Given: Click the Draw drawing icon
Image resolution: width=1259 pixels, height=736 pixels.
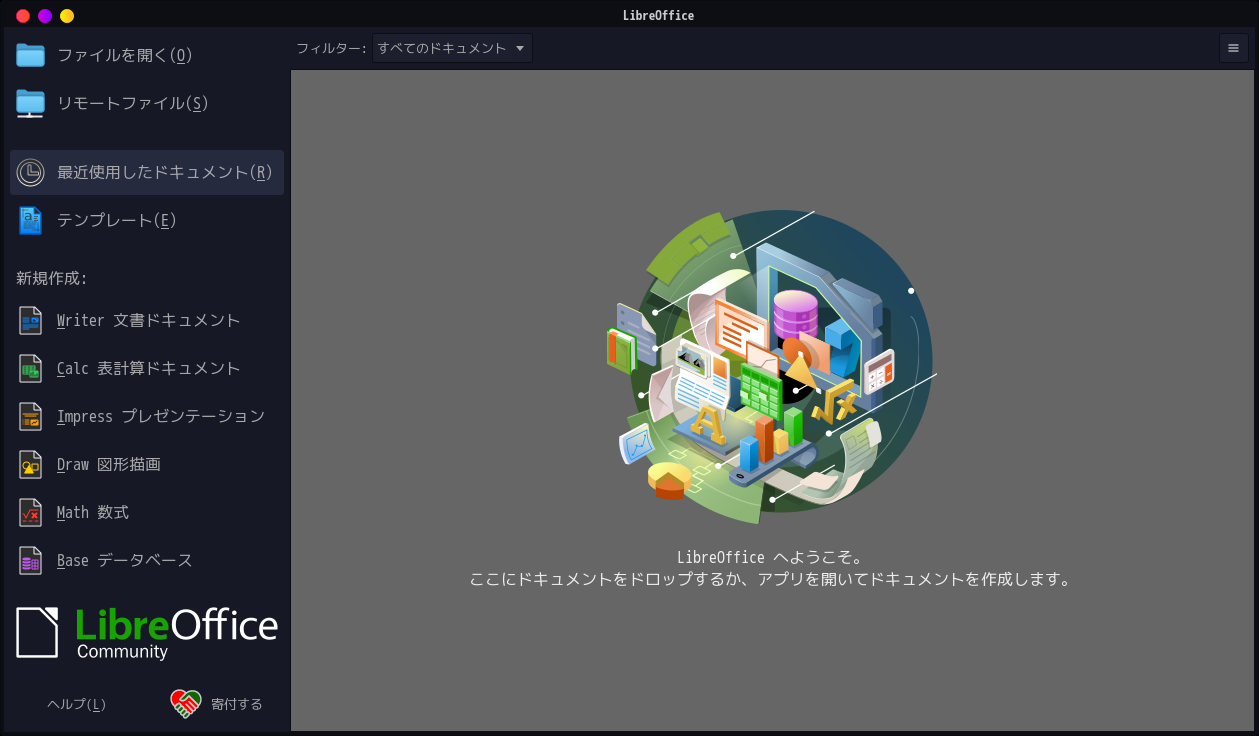Looking at the screenshot, I should 30,464.
